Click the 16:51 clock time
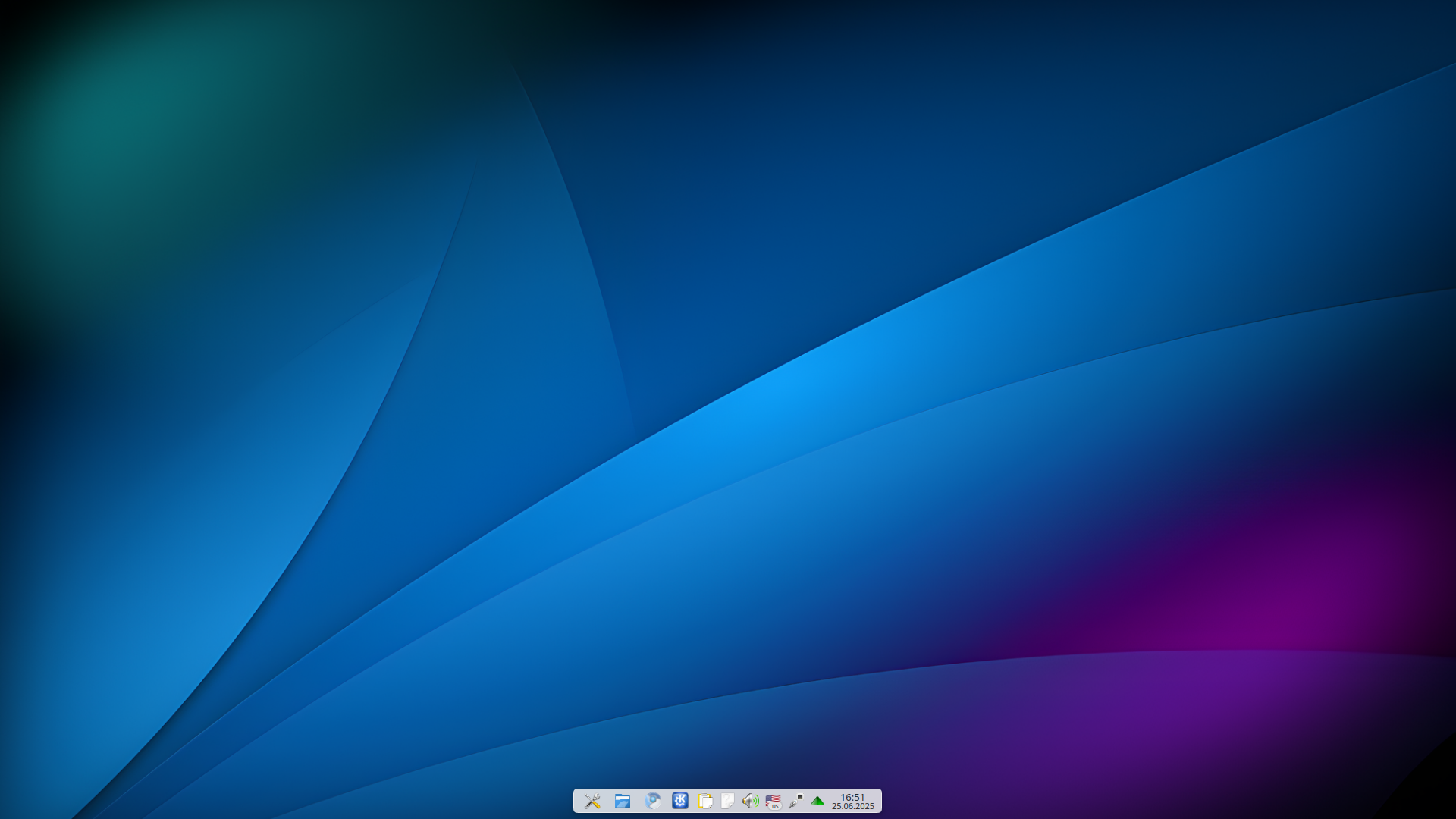The height and width of the screenshot is (819, 1456). [x=852, y=797]
